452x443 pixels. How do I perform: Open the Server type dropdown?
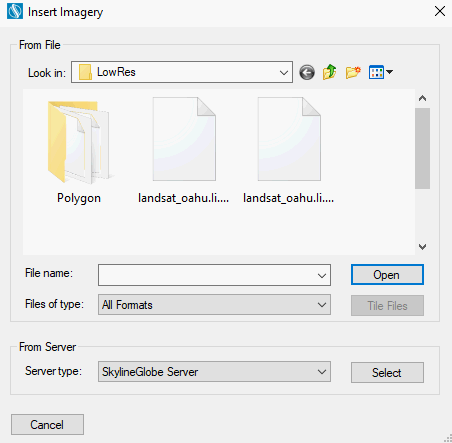click(214, 372)
